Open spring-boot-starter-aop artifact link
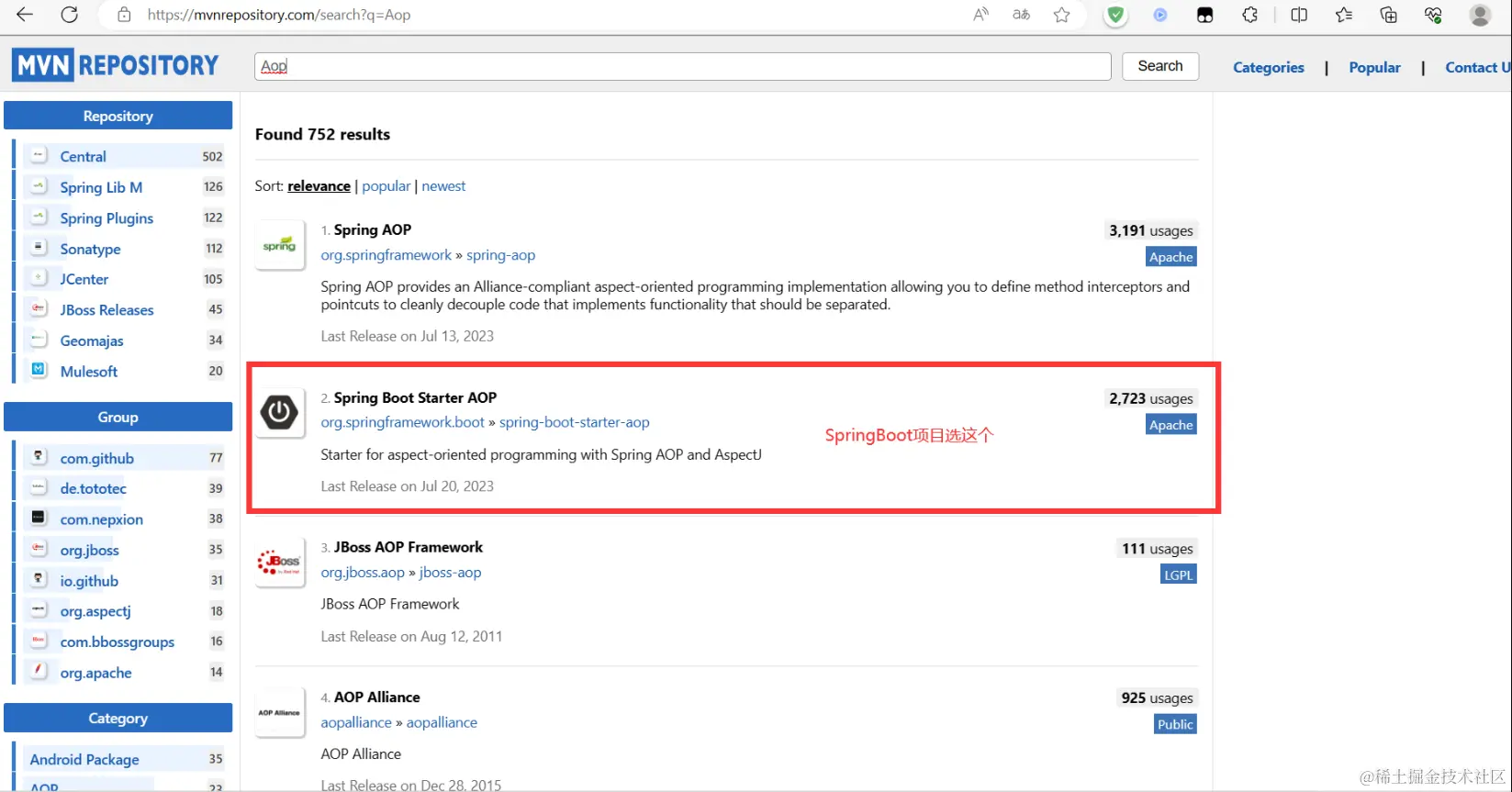Image resolution: width=1512 pixels, height=792 pixels. (574, 422)
